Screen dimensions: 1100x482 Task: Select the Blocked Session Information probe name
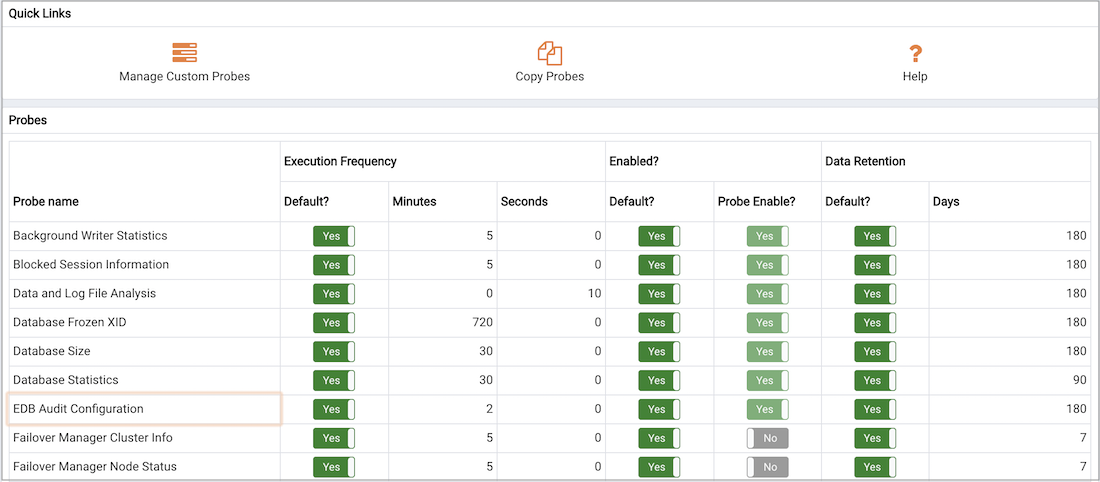coord(91,265)
